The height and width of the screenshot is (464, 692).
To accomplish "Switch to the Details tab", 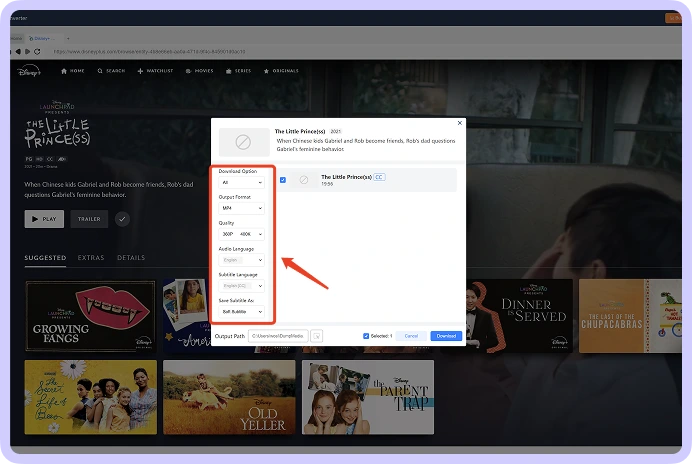I will (x=131, y=258).
